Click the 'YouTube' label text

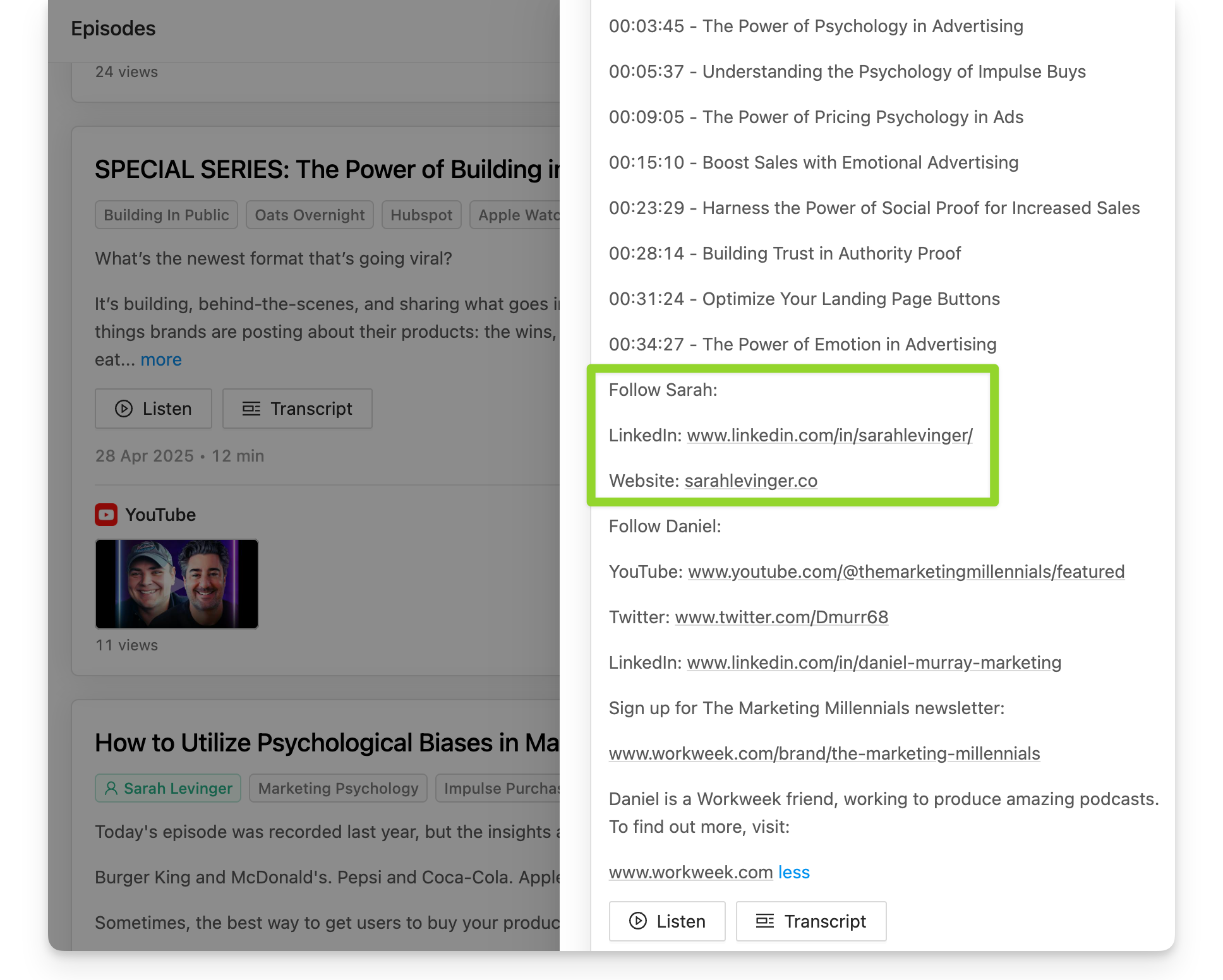pyautogui.click(x=160, y=515)
